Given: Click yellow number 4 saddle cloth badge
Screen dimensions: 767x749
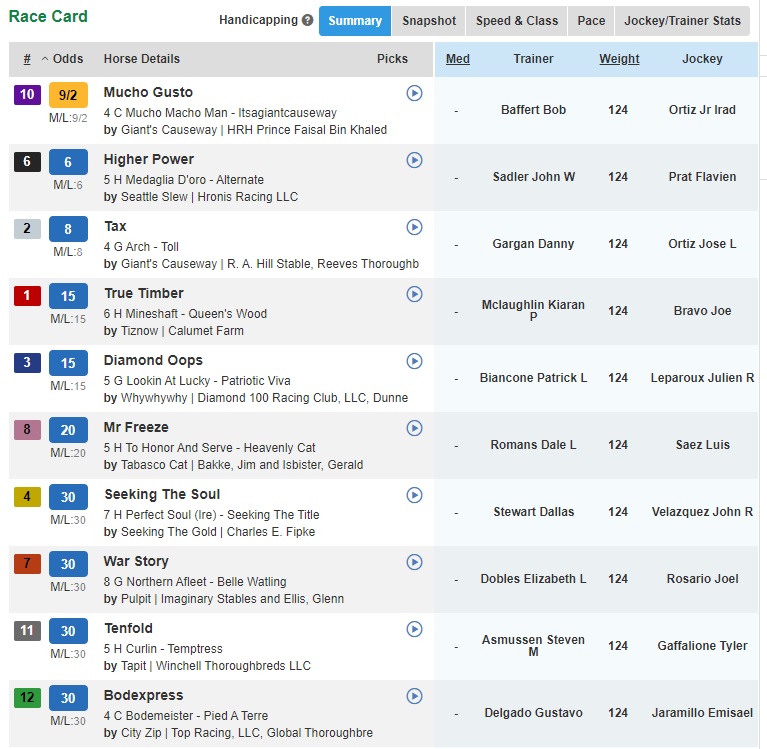Looking at the screenshot, I should point(27,497).
